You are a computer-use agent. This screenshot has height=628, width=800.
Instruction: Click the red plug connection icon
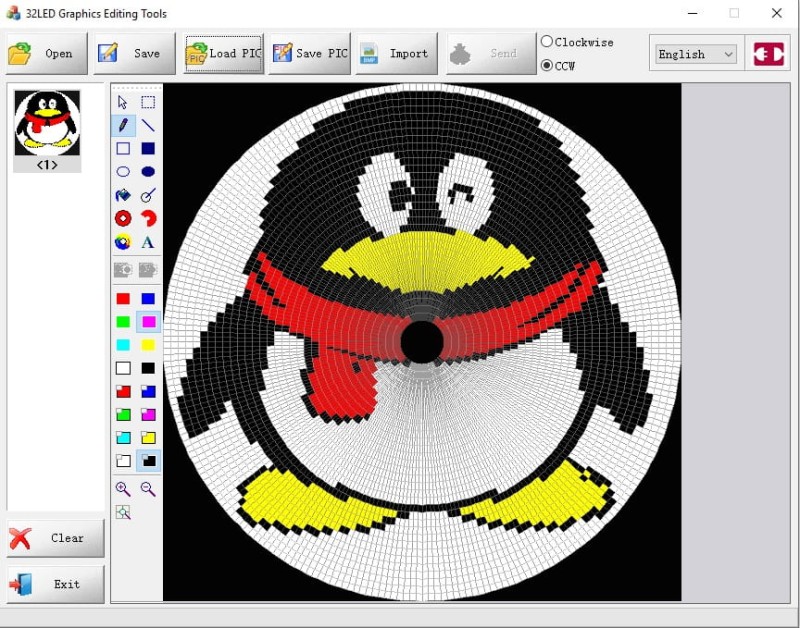(x=768, y=54)
